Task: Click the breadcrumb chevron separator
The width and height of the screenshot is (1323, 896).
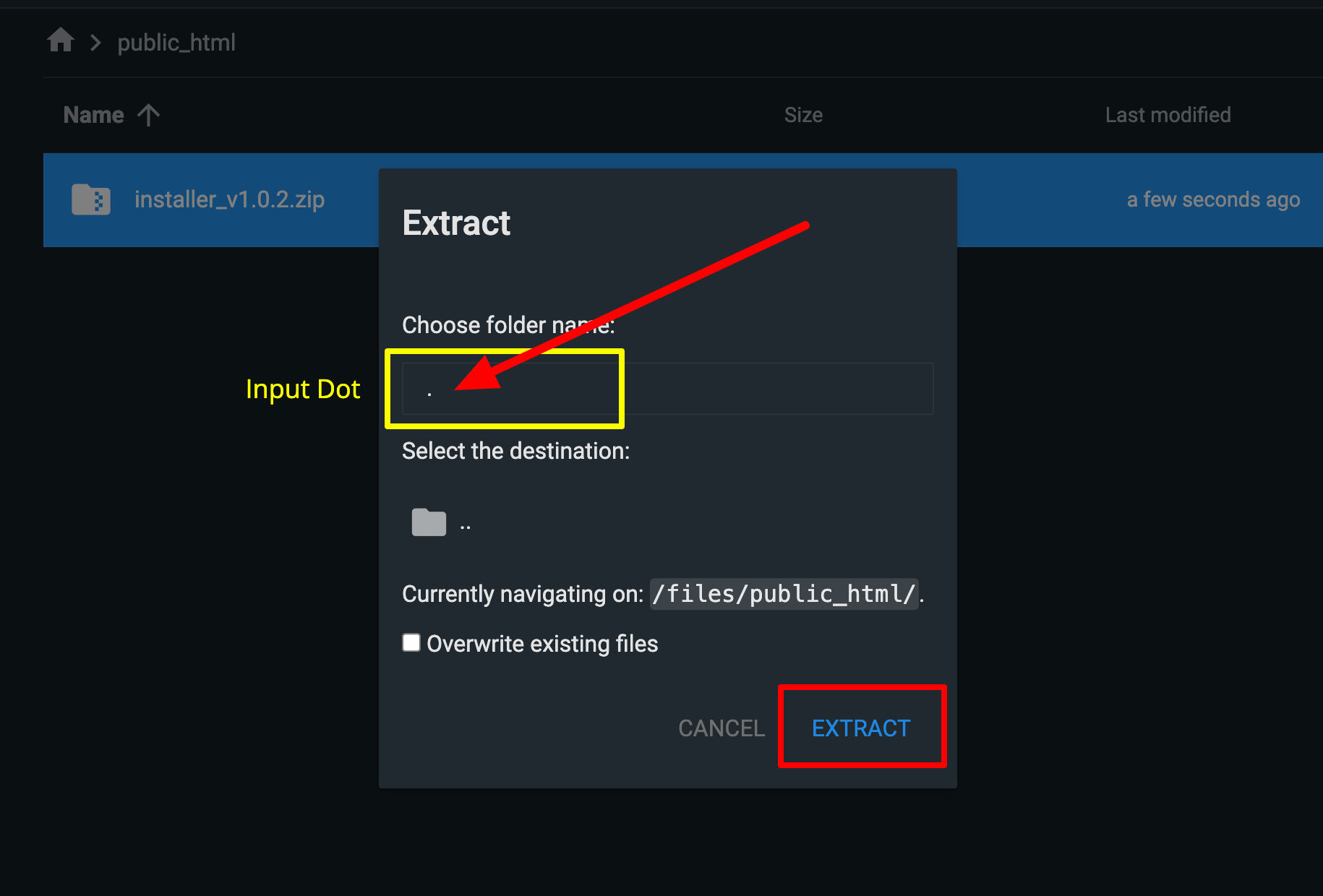Action: coord(95,43)
